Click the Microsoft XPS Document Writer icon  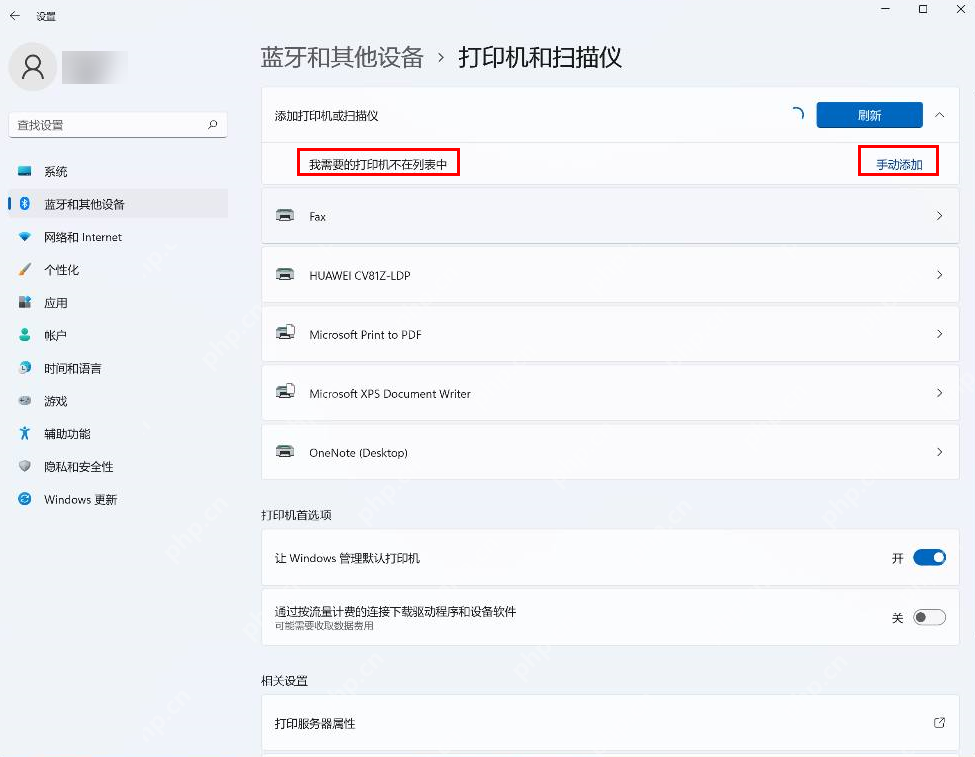pyautogui.click(x=285, y=392)
